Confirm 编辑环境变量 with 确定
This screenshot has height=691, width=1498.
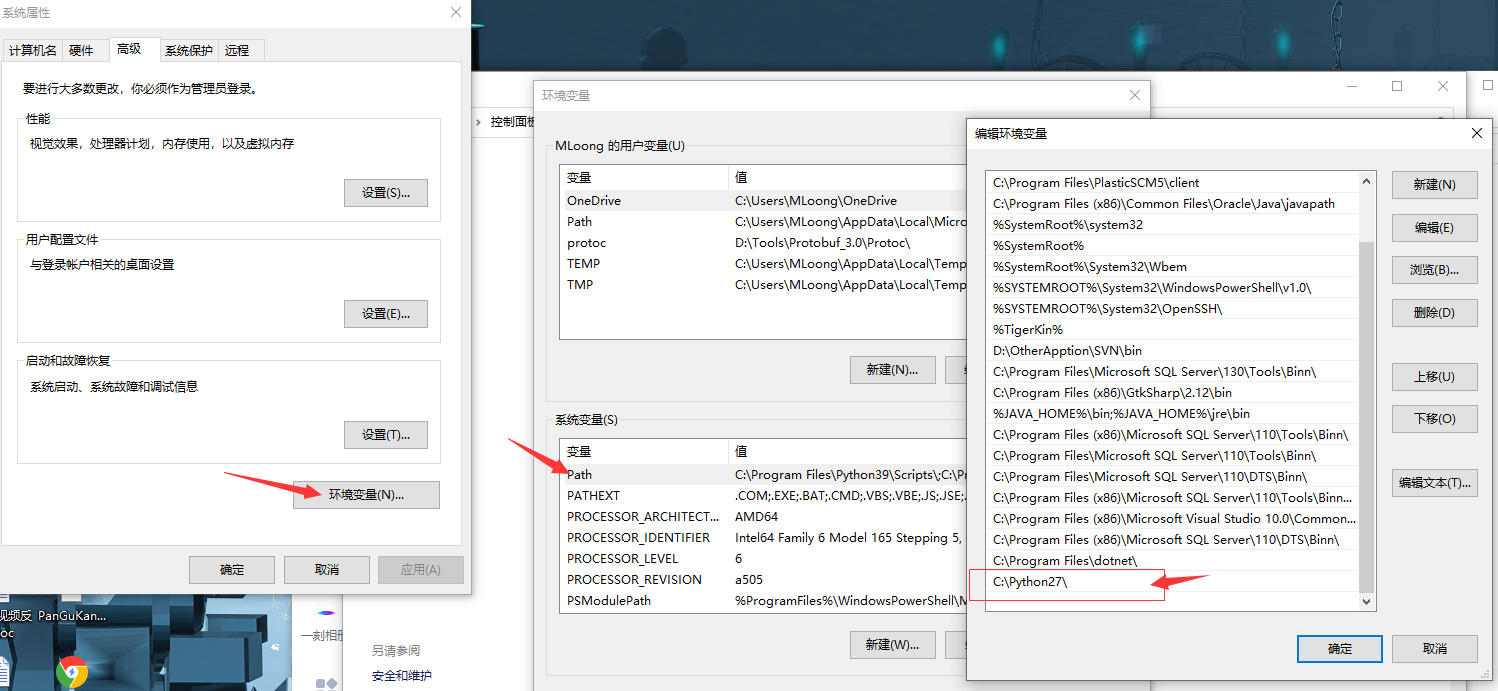point(1340,648)
